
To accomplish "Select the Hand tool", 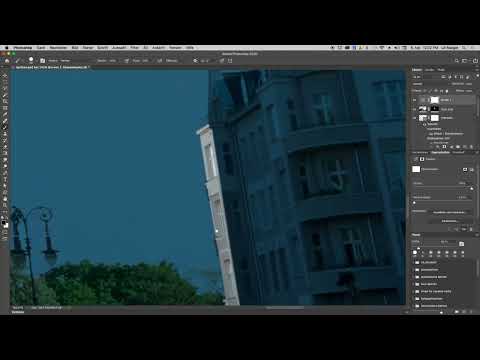I will tap(5, 198).
